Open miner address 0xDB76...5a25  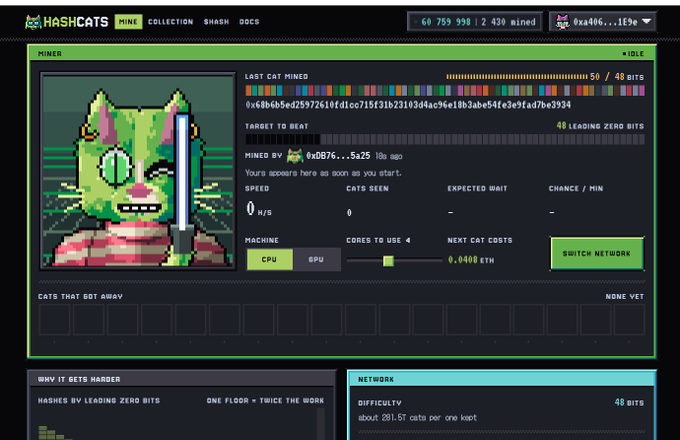point(338,156)
